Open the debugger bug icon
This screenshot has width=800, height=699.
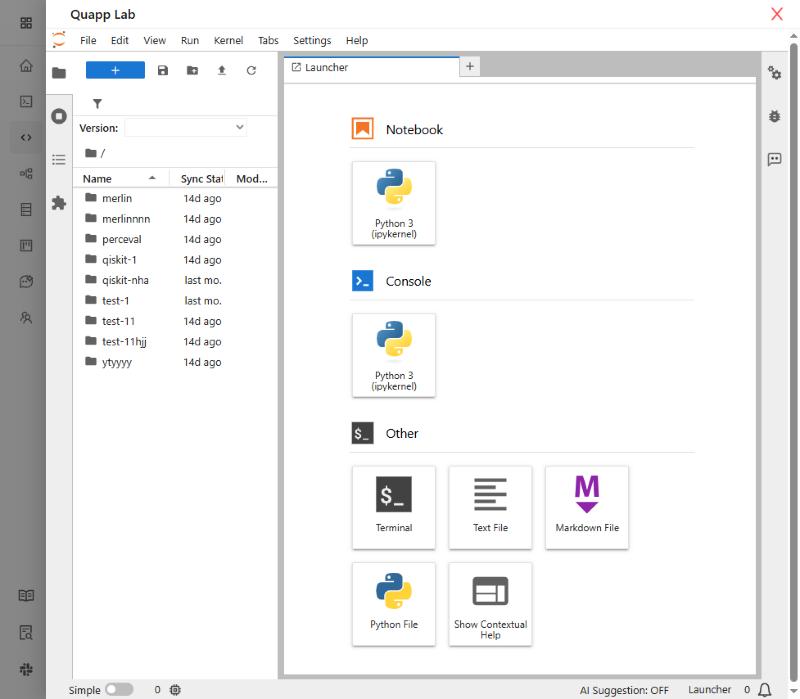774,116
